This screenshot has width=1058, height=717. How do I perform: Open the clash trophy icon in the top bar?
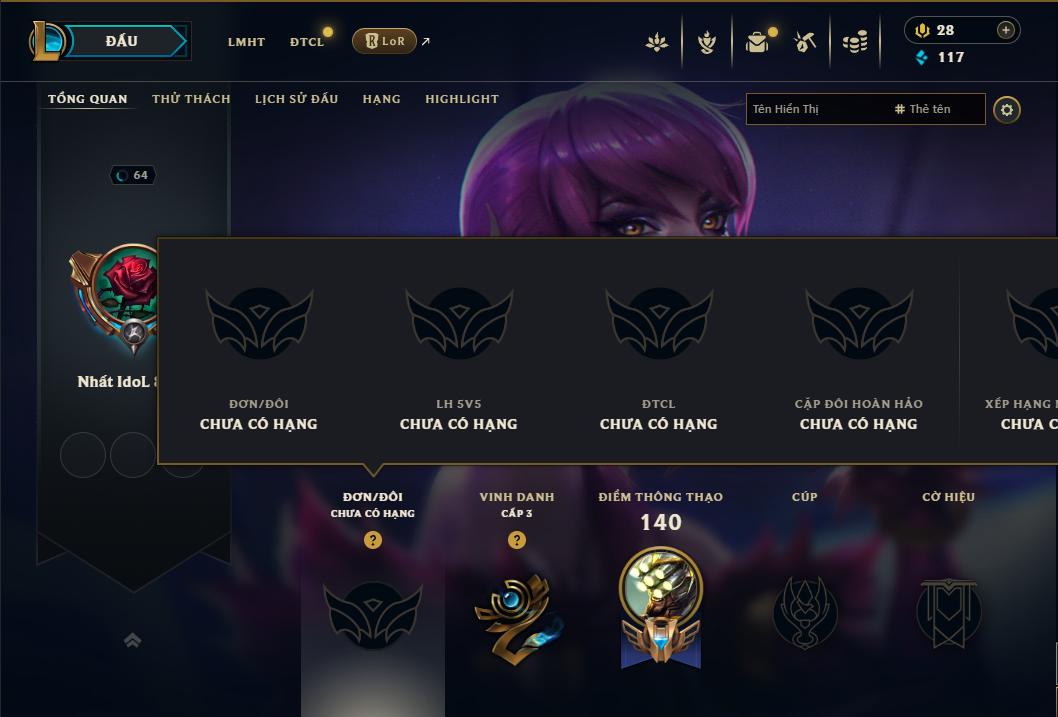(706, 42)
